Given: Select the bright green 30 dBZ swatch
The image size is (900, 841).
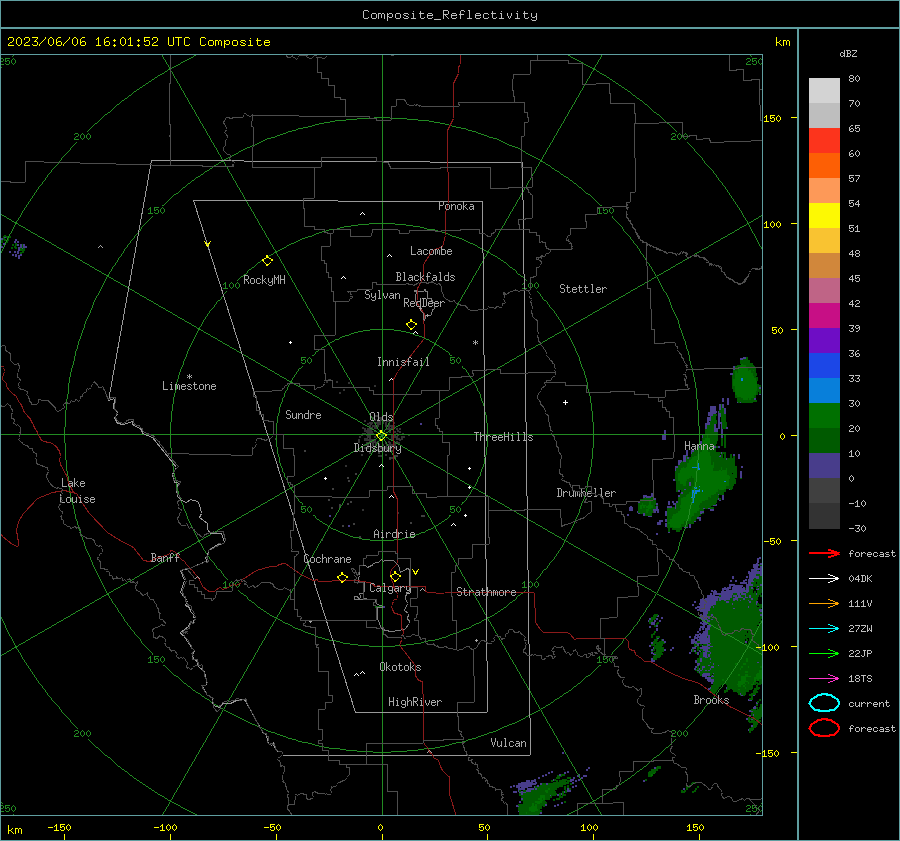Looking at the screenshot, I should tap(824, 415).
